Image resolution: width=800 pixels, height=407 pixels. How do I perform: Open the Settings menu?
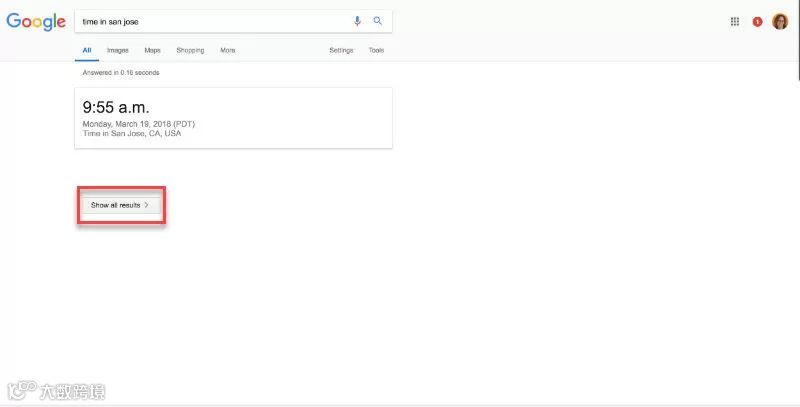(x=341, y=50)
